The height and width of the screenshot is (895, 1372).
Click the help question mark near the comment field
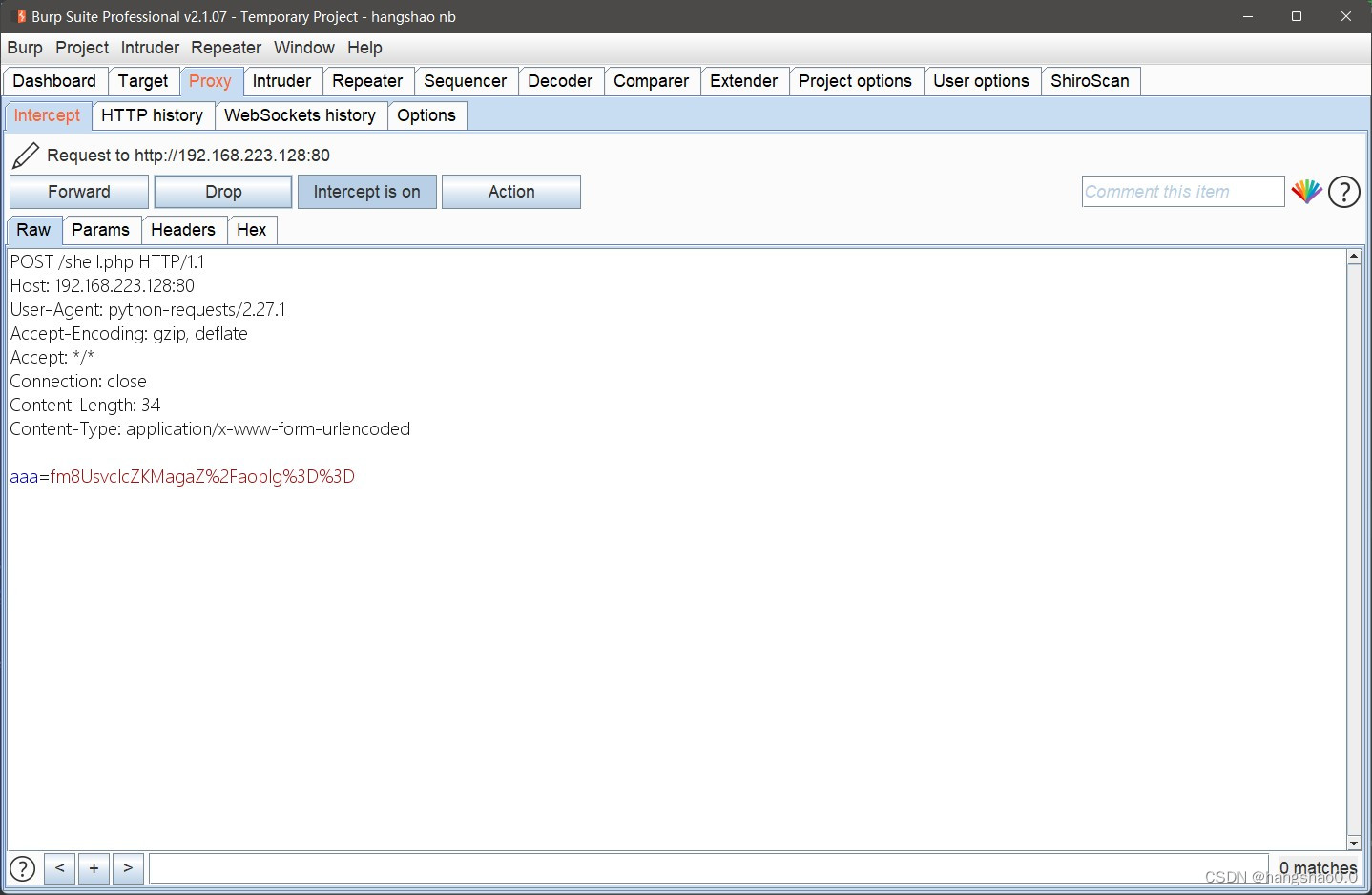1344,192
